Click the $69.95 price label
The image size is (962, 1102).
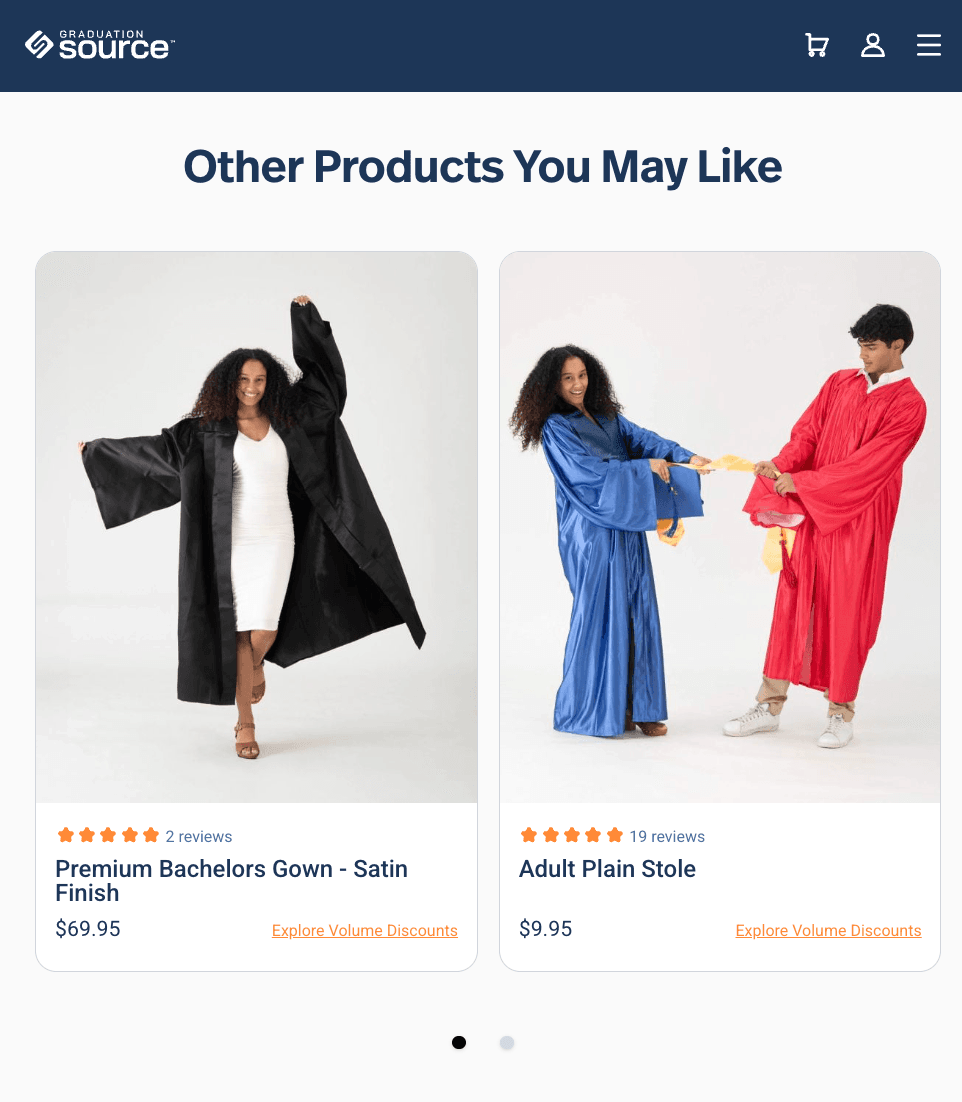click(88, 928)
